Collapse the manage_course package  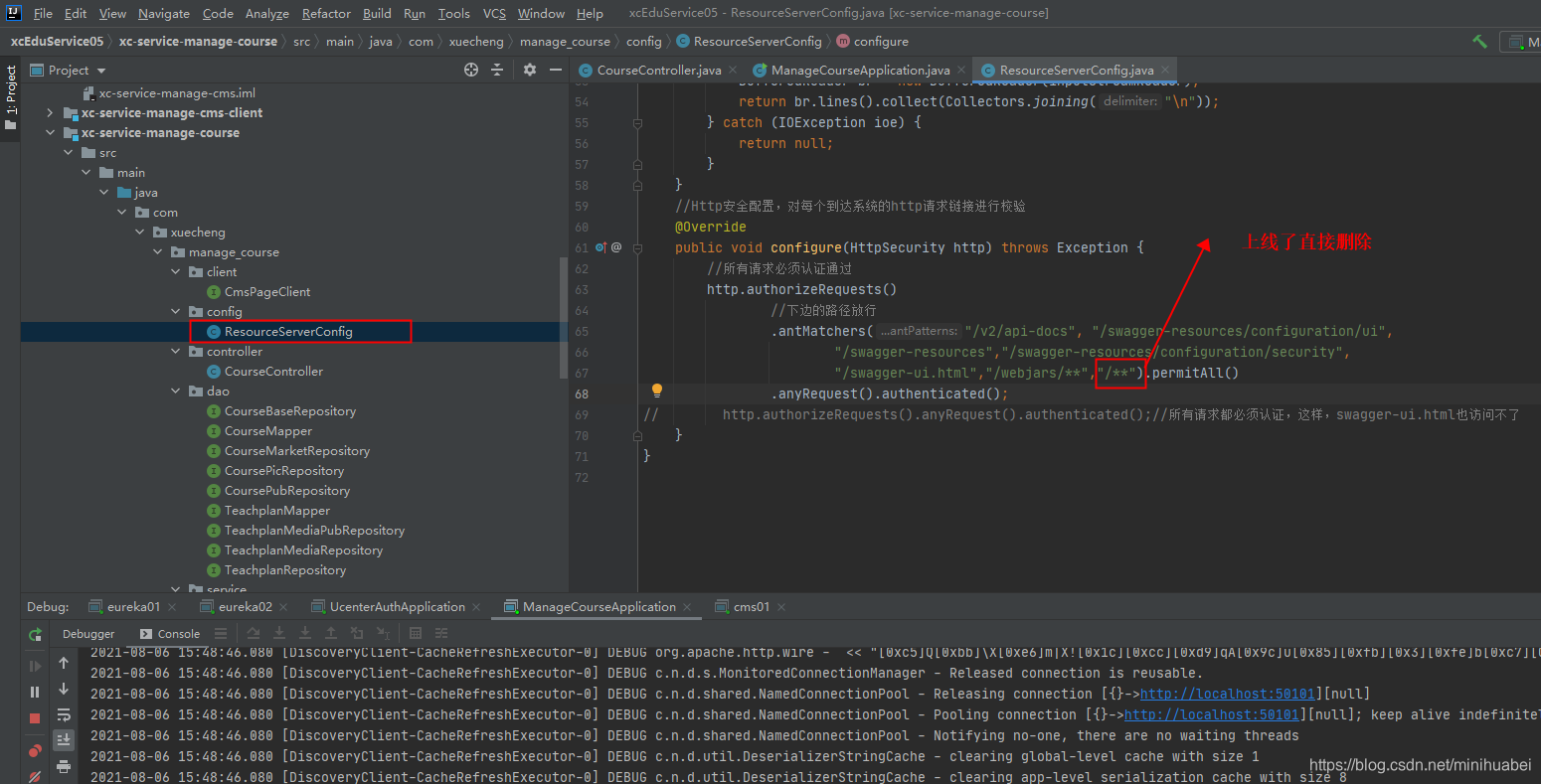157,252
